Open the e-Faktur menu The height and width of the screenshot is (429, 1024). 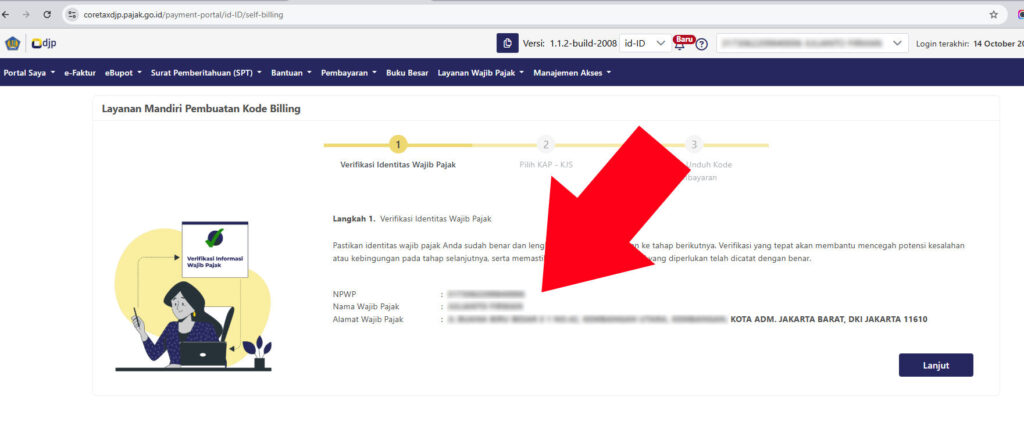tap(79, 73)
